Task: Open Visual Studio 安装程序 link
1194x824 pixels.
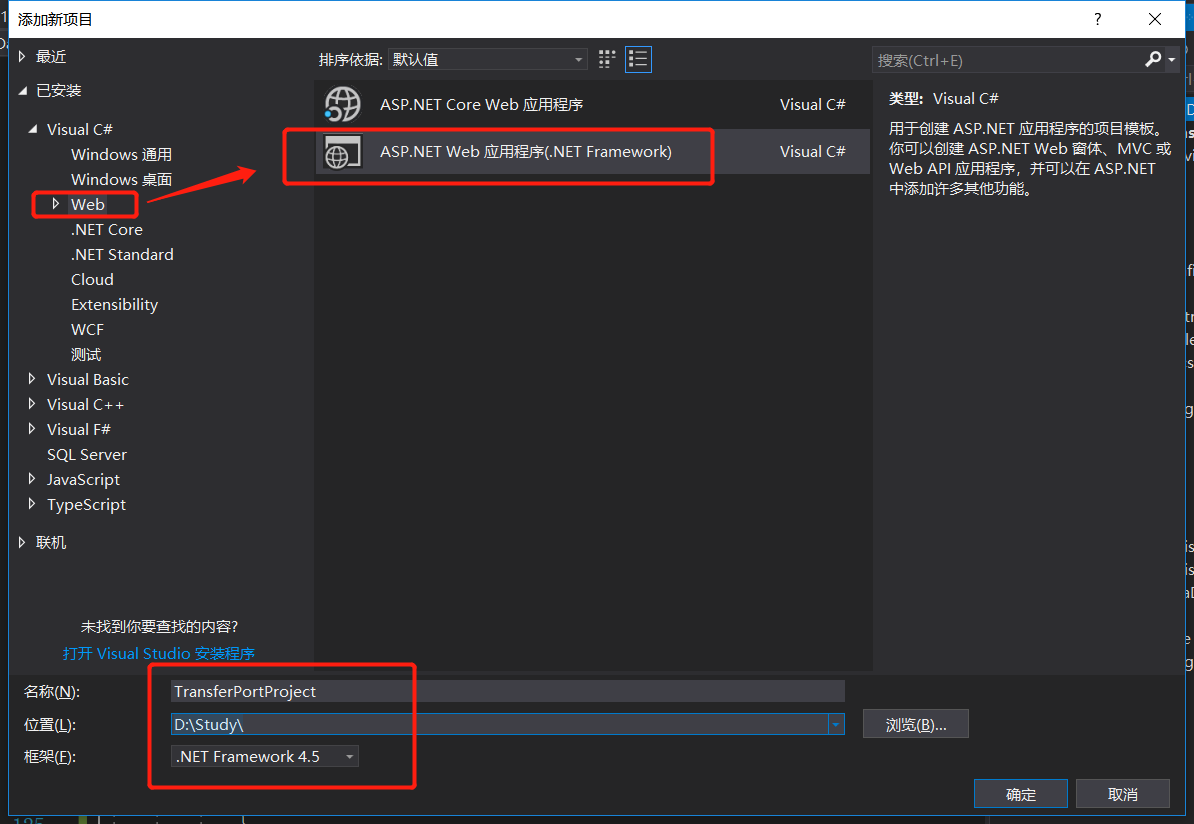Action: [x=158, y=653]
